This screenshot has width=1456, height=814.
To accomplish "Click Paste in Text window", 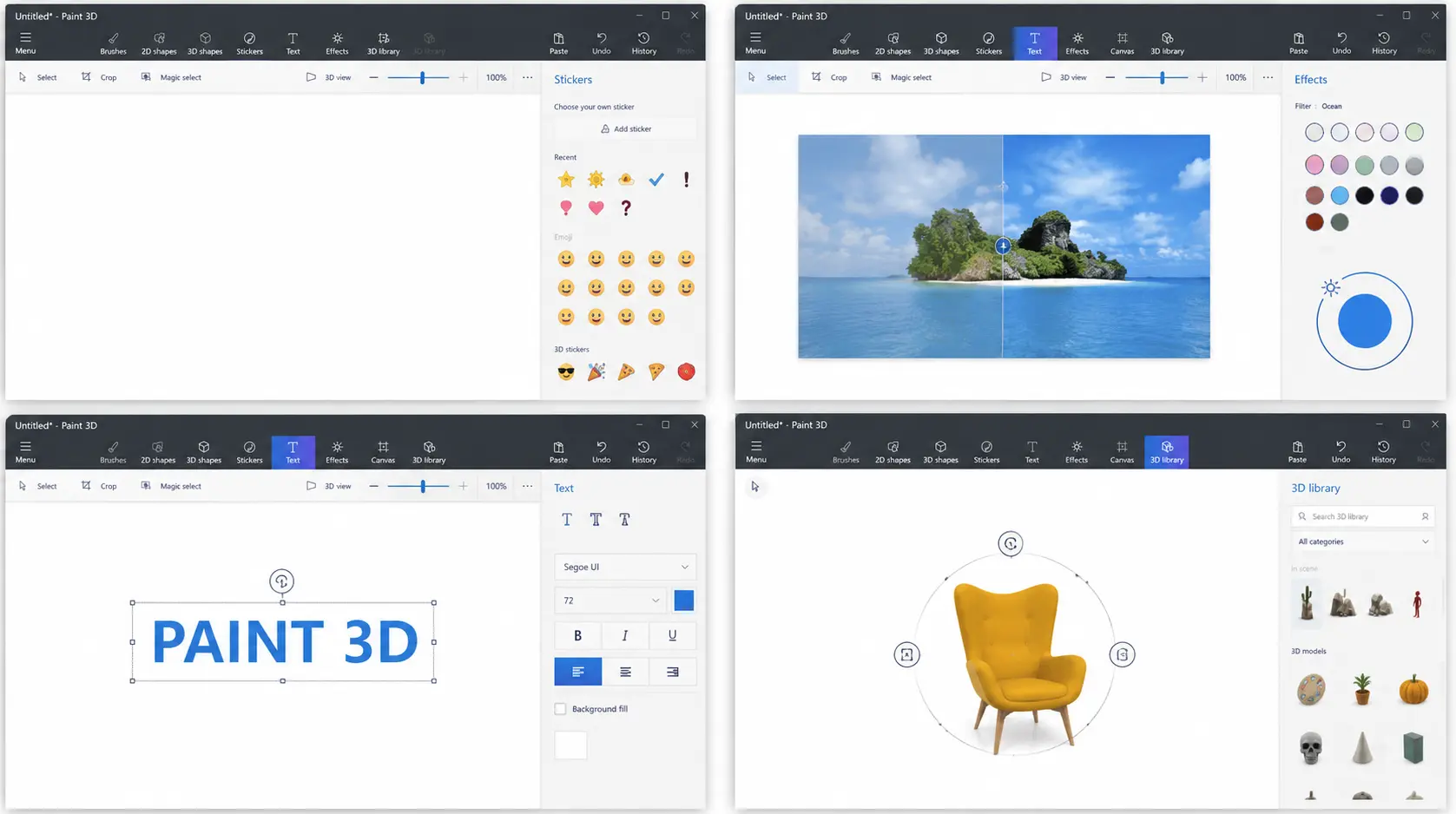I will [558, 452].
